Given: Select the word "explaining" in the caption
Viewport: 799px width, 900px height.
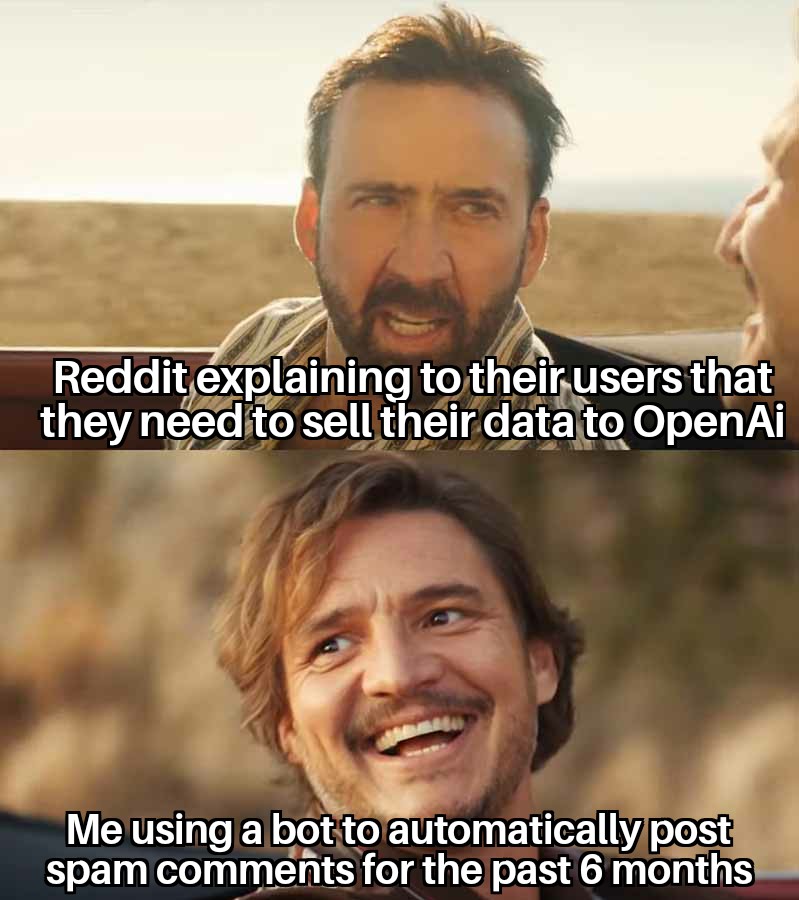Looking at the screenshot, I should (303, 381).
